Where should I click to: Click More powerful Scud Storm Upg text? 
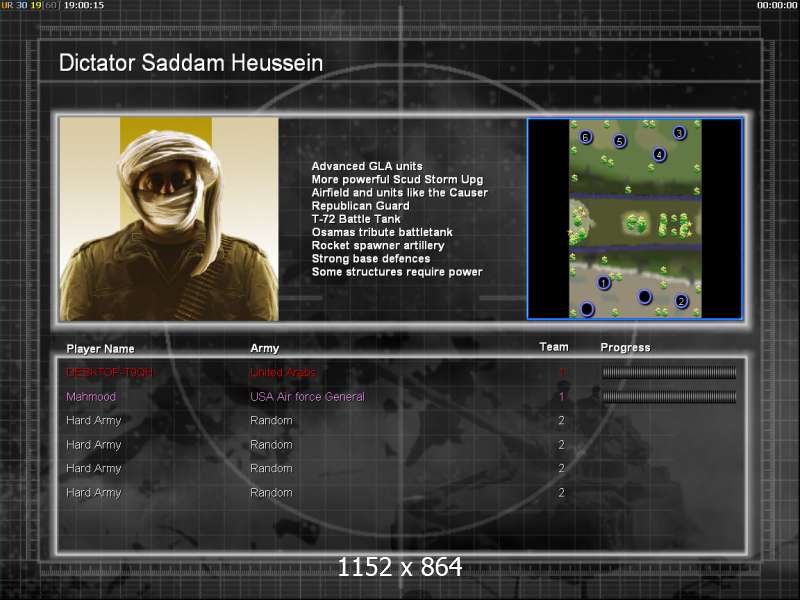pos(397,179)
